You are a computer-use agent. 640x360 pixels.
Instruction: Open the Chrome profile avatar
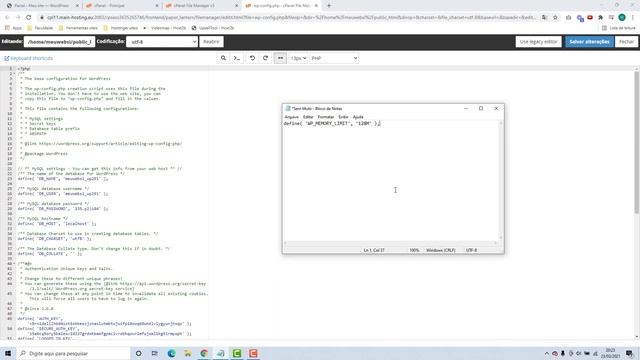pyautogui.click(x=622, y=18)
